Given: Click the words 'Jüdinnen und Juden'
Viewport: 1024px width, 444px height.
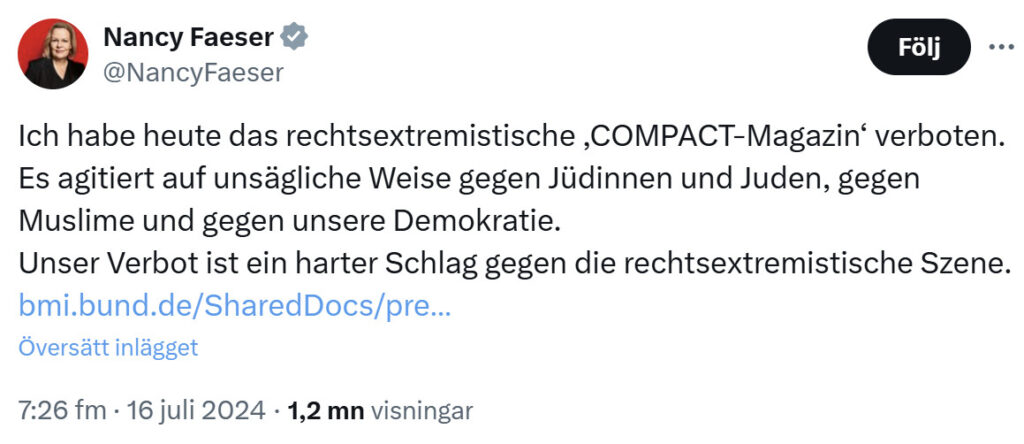Looking at the screenshot, I should 694,179.
